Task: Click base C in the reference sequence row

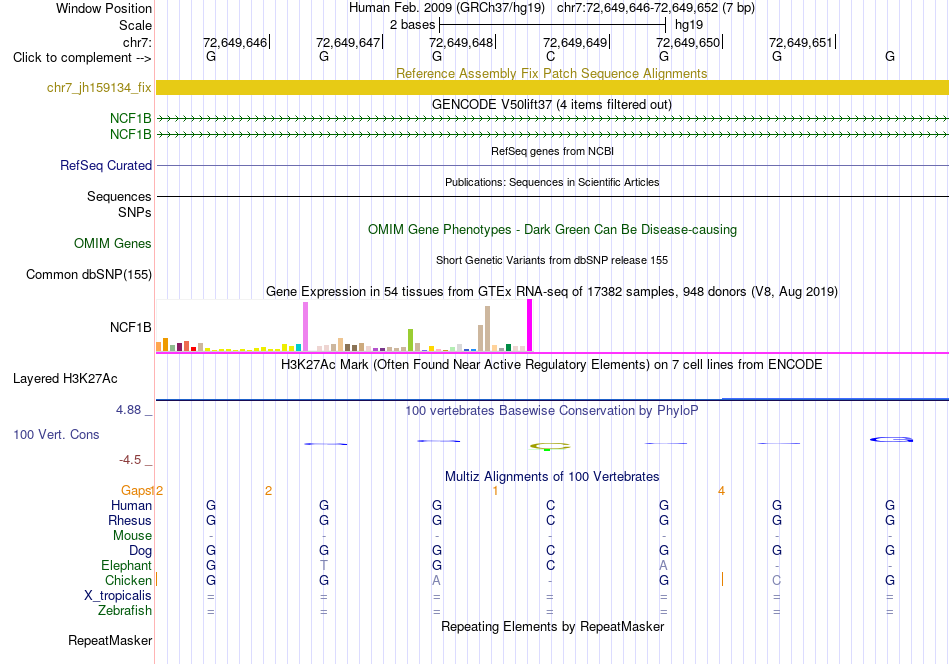Action: pyautogui.click(x=550, y=56)
